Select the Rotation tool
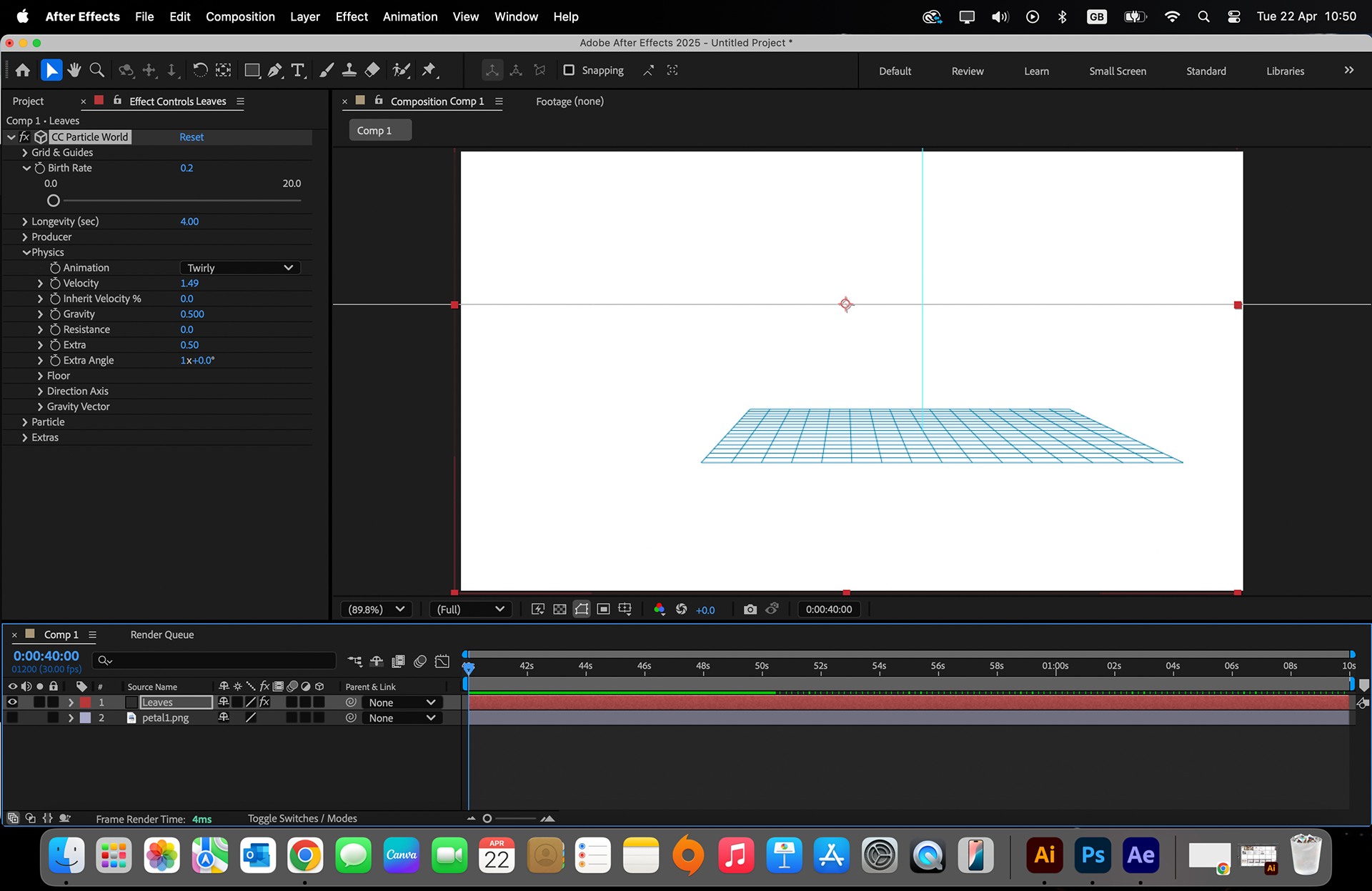 tap(201, 70)
